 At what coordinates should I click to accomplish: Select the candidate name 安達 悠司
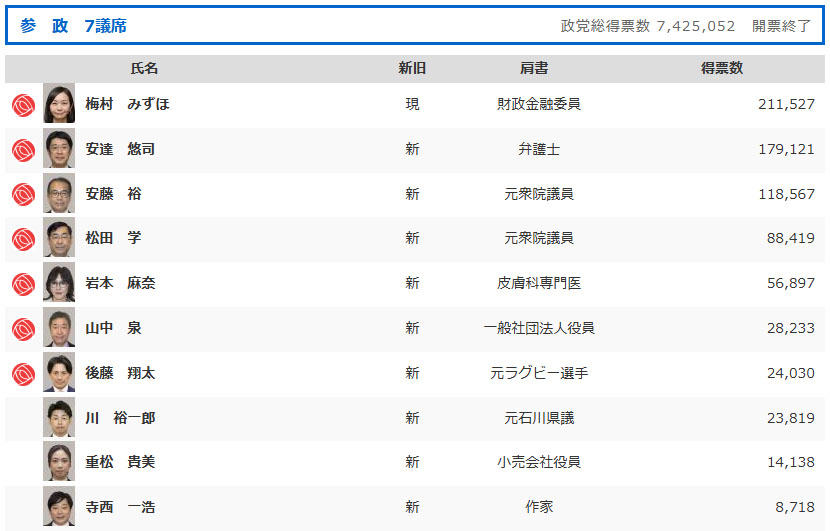click(120, 149)
